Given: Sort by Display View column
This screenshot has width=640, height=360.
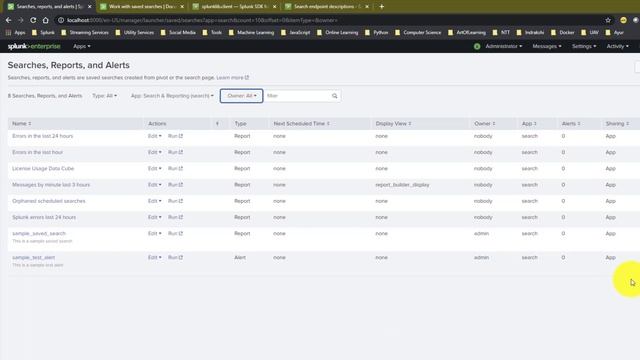Looking at the screenshot, I should [x=393, y=124].
